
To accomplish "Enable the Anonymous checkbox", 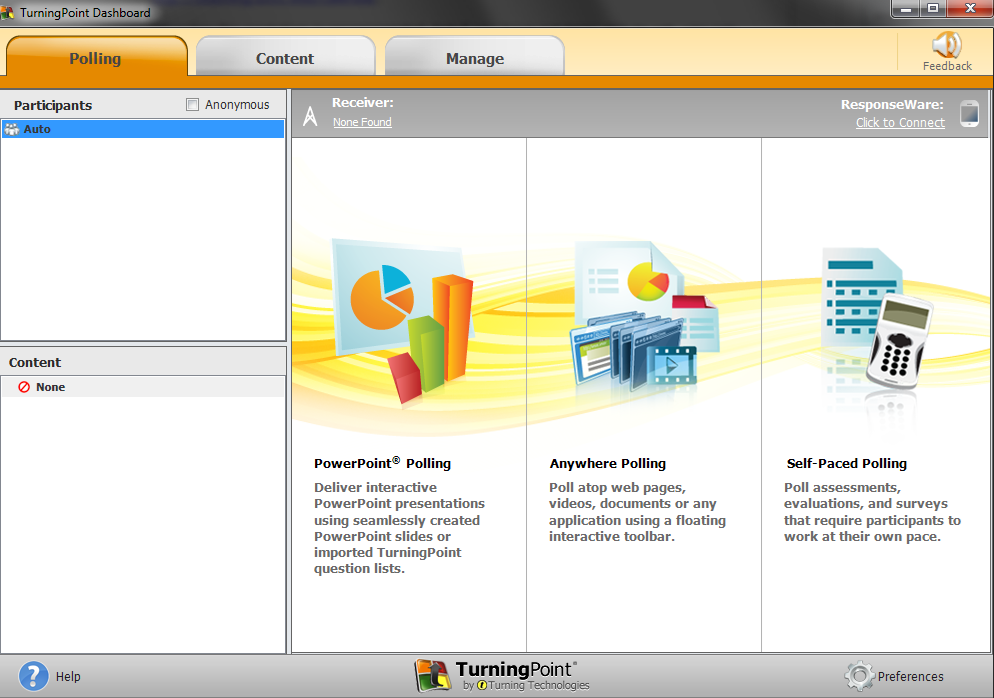I will click(x=193, y=105).
